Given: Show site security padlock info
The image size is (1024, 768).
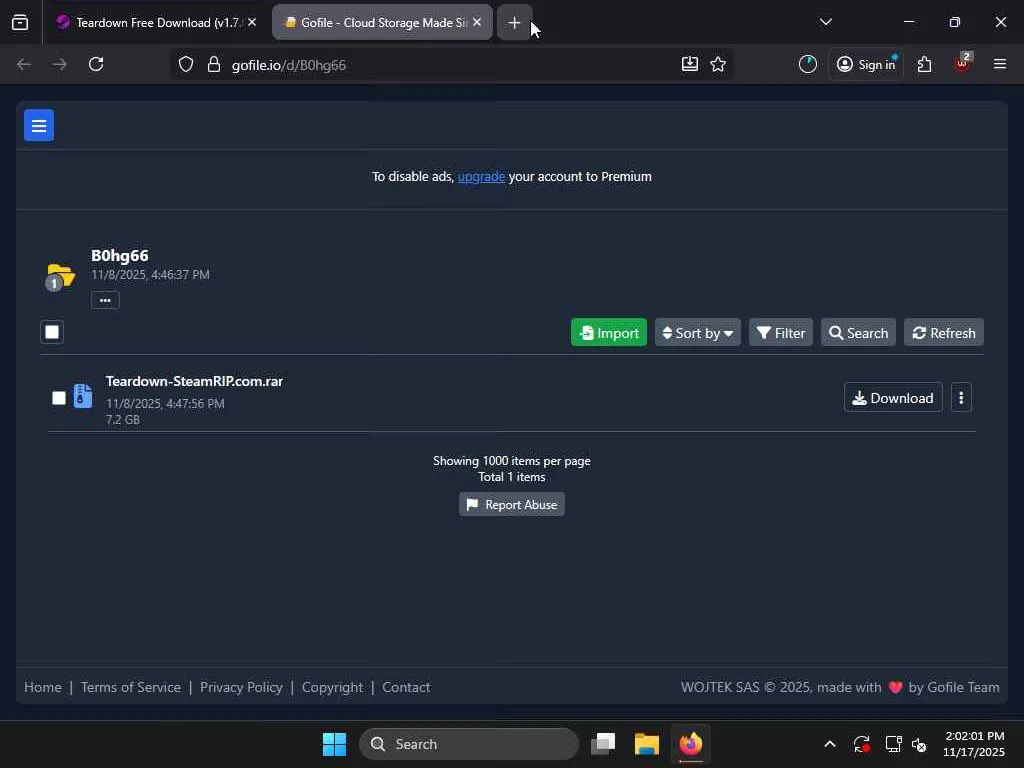Looking at the screenshot, I should (x=214, y=64).
